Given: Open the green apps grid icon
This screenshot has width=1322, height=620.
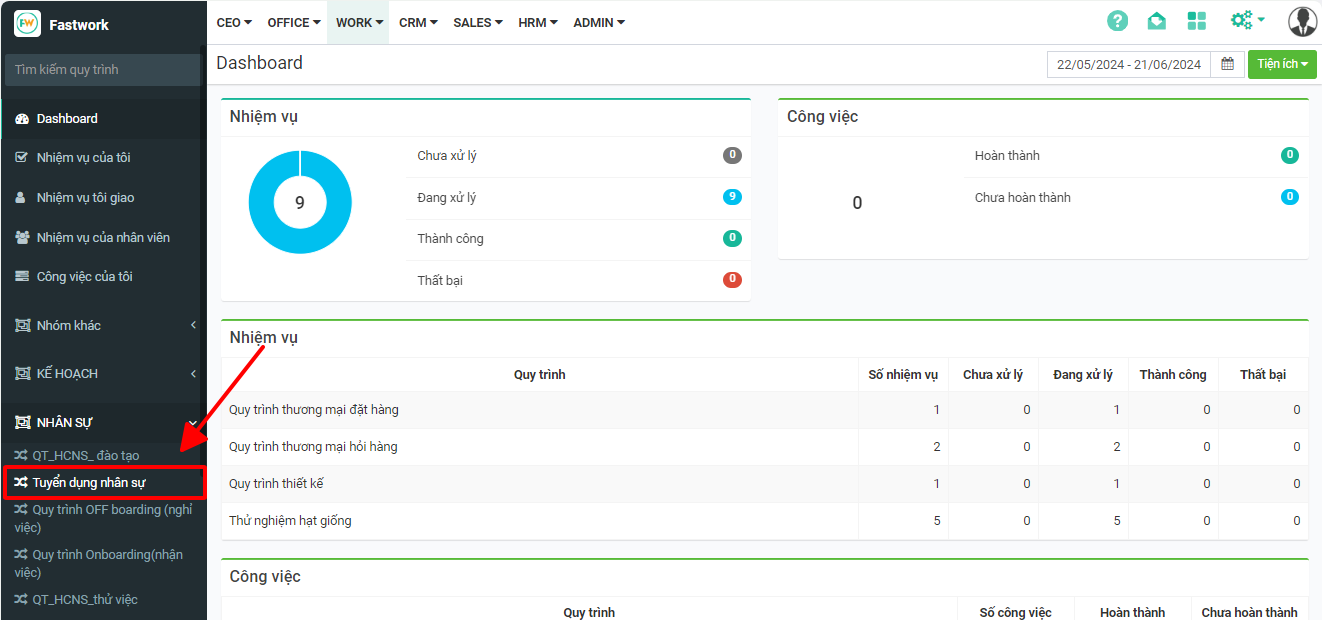Looking at the screenshot, I should coord(1196,21).
